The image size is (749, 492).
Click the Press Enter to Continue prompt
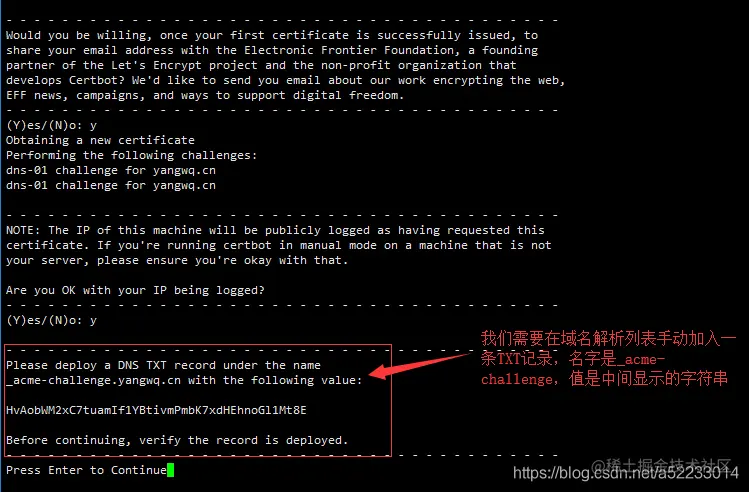(86, 470)
